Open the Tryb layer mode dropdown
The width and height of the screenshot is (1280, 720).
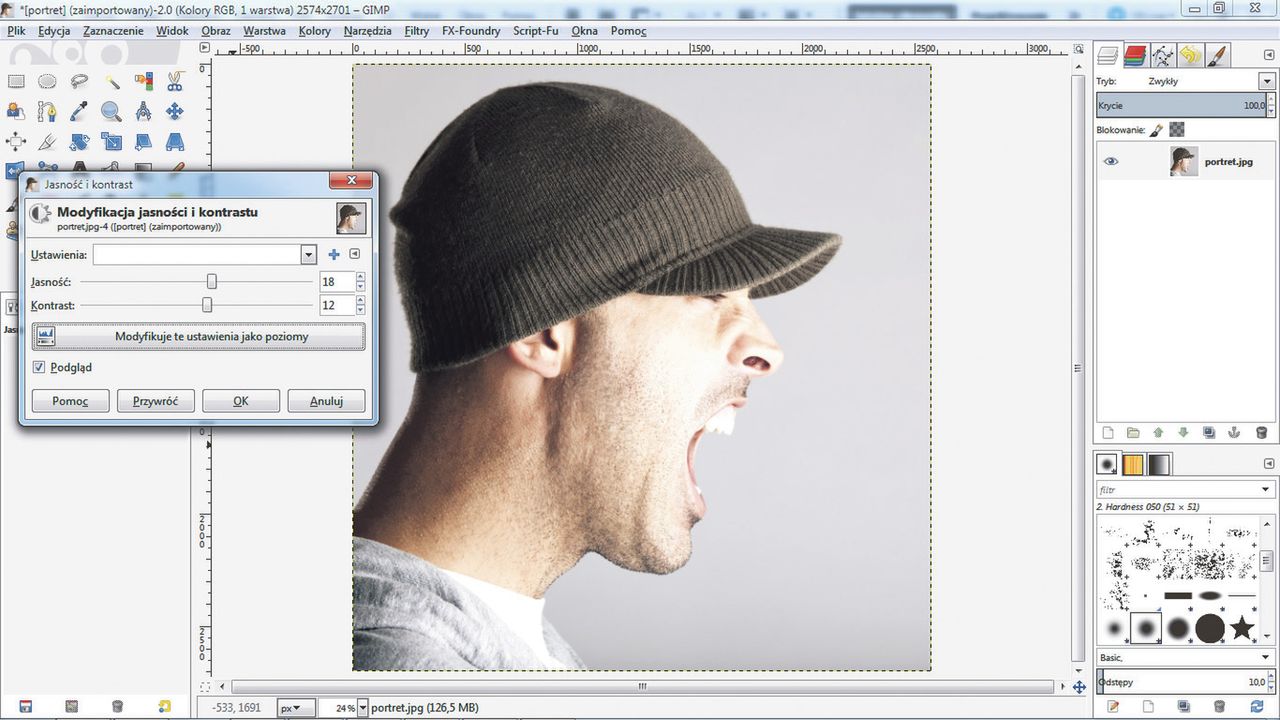click(x=1267, y=81)
